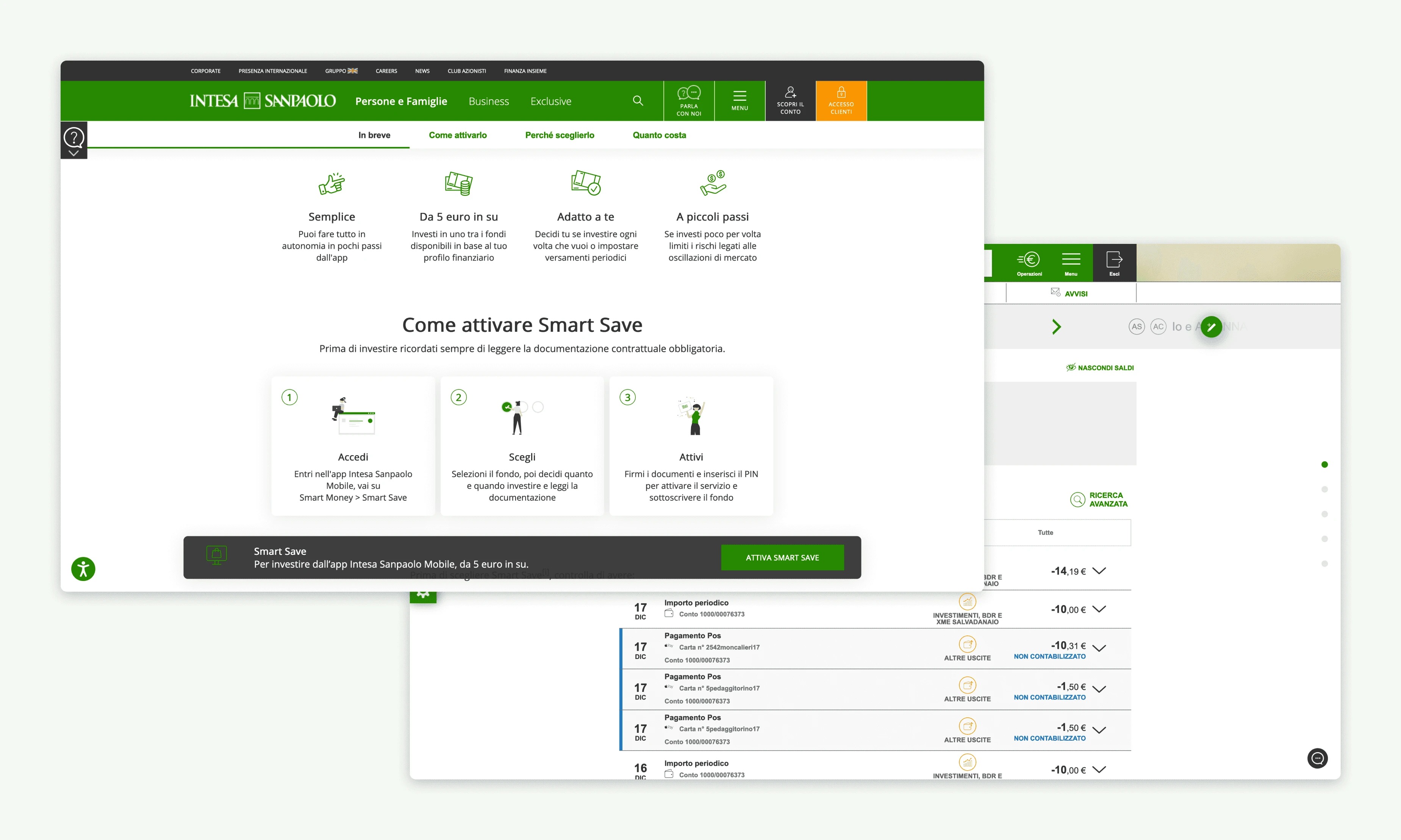Open Careers link
This screenshot has height=840, width=1401.
click(386, 71)
